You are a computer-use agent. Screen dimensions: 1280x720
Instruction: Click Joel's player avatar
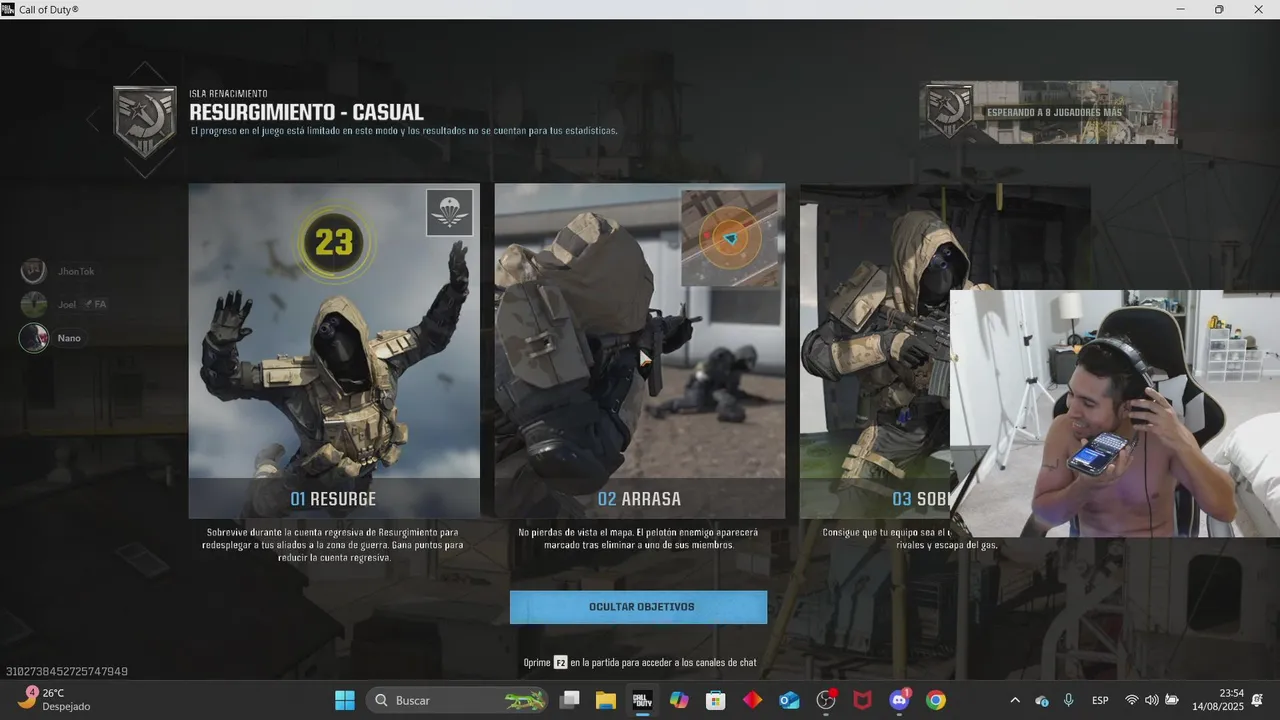(x=34, y=304)
